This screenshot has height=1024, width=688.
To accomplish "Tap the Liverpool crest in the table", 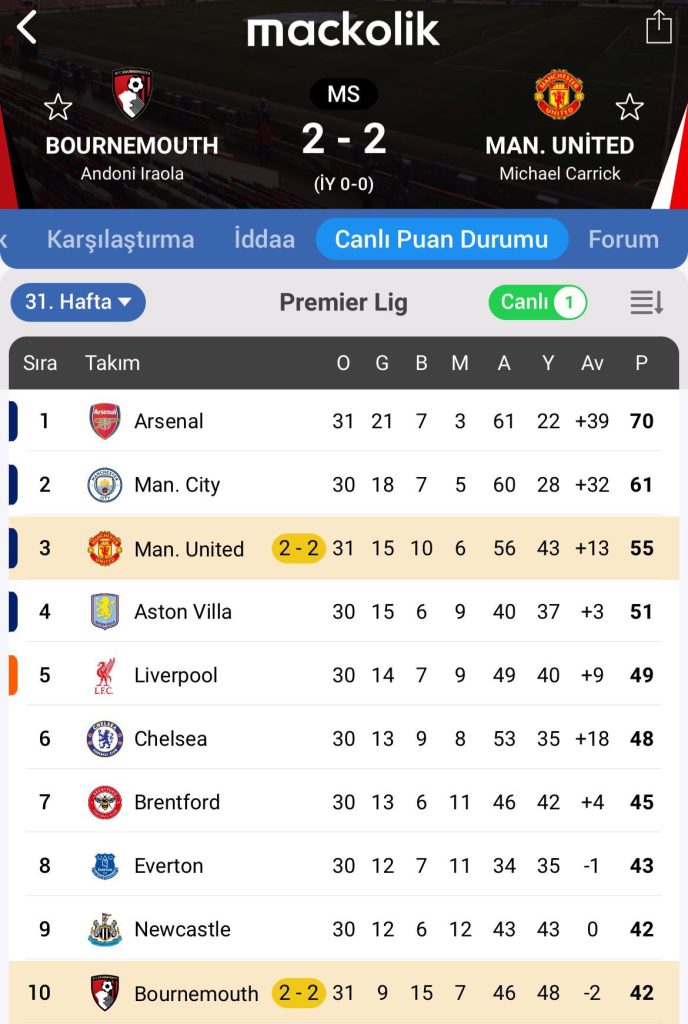I will (x=104, y=675).
